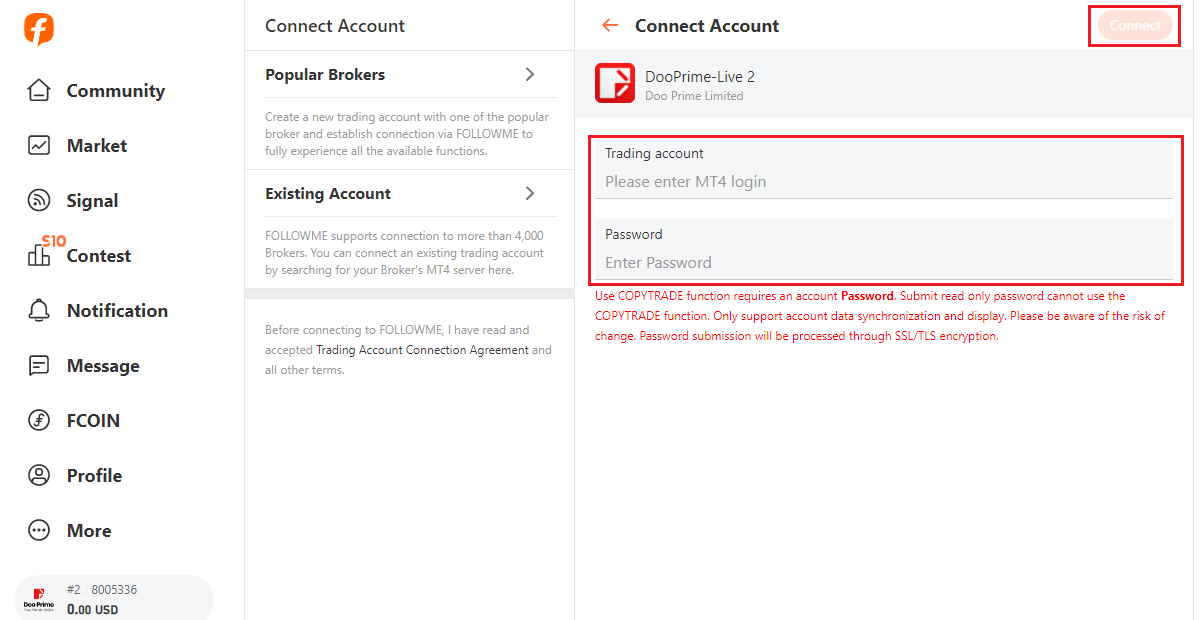This screenshot has height=620, width=1200.
Task: Go back using the orange arrow
Action: pyautogui.click(x=610, y=26)
